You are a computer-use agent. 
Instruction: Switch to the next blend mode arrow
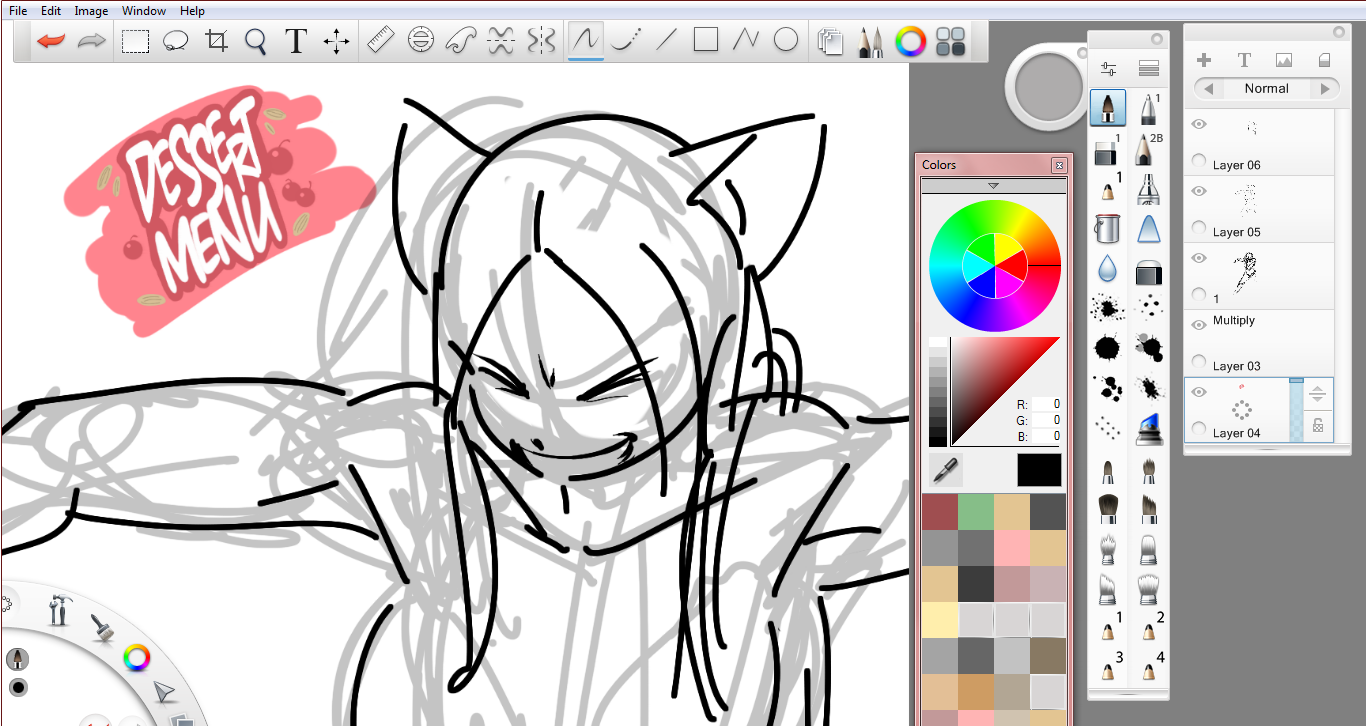click(x=1325, y=89)
